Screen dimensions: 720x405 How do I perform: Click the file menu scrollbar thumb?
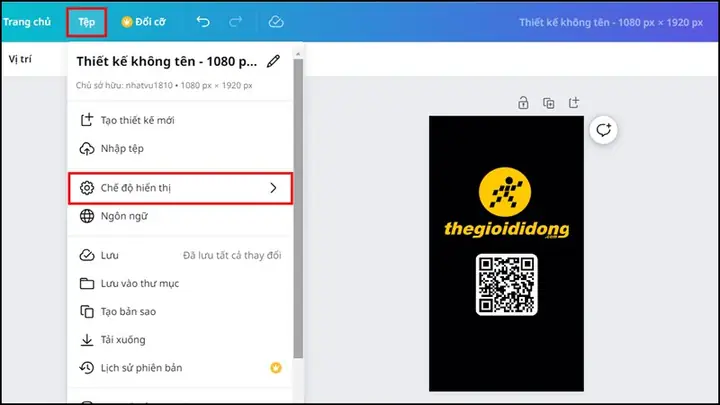pyautogui.click(x=298, y=208)
